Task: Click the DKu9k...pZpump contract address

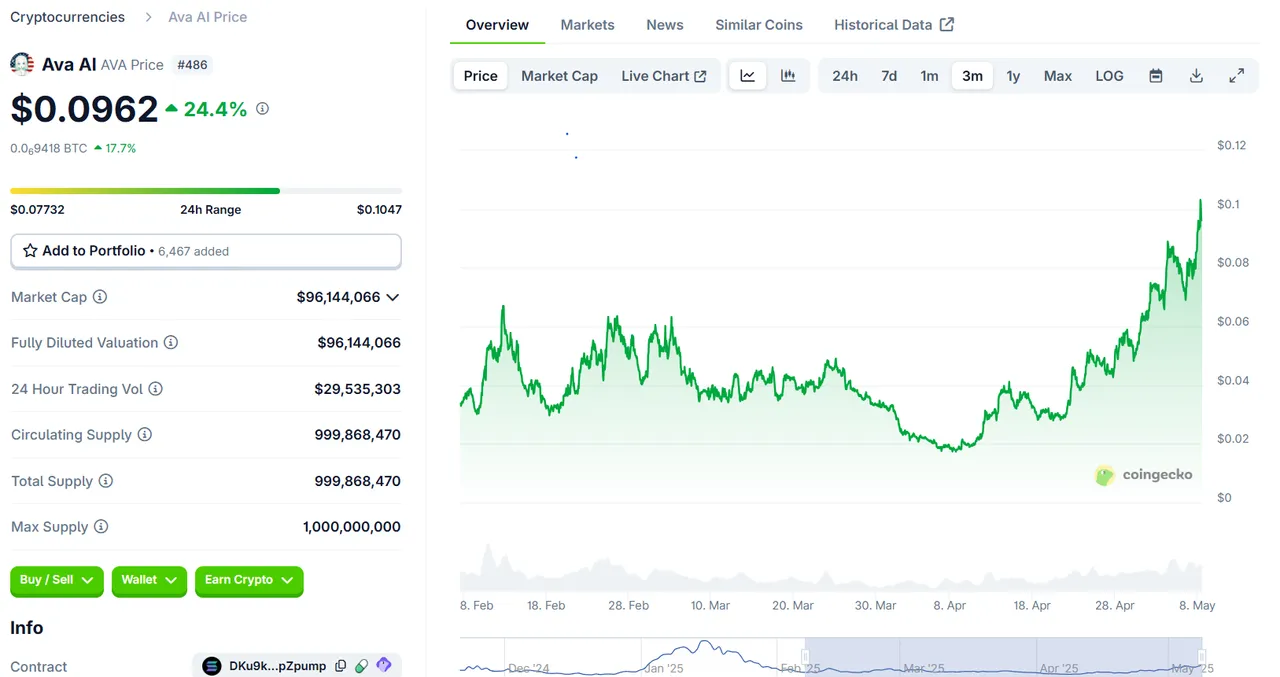Action: click(x=278, y=666)
